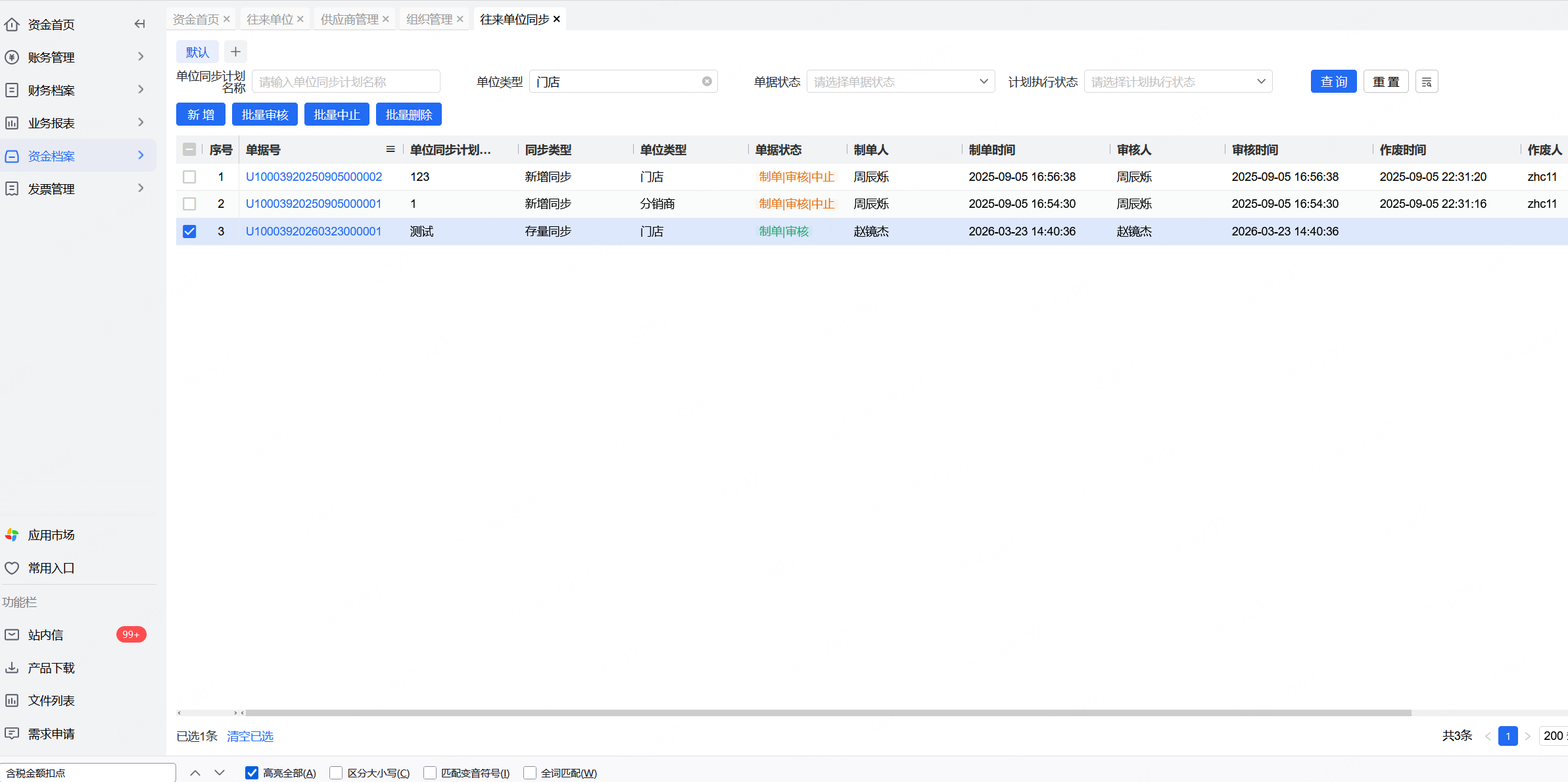Open the 单据状态 dropdown

coord(900,82)
